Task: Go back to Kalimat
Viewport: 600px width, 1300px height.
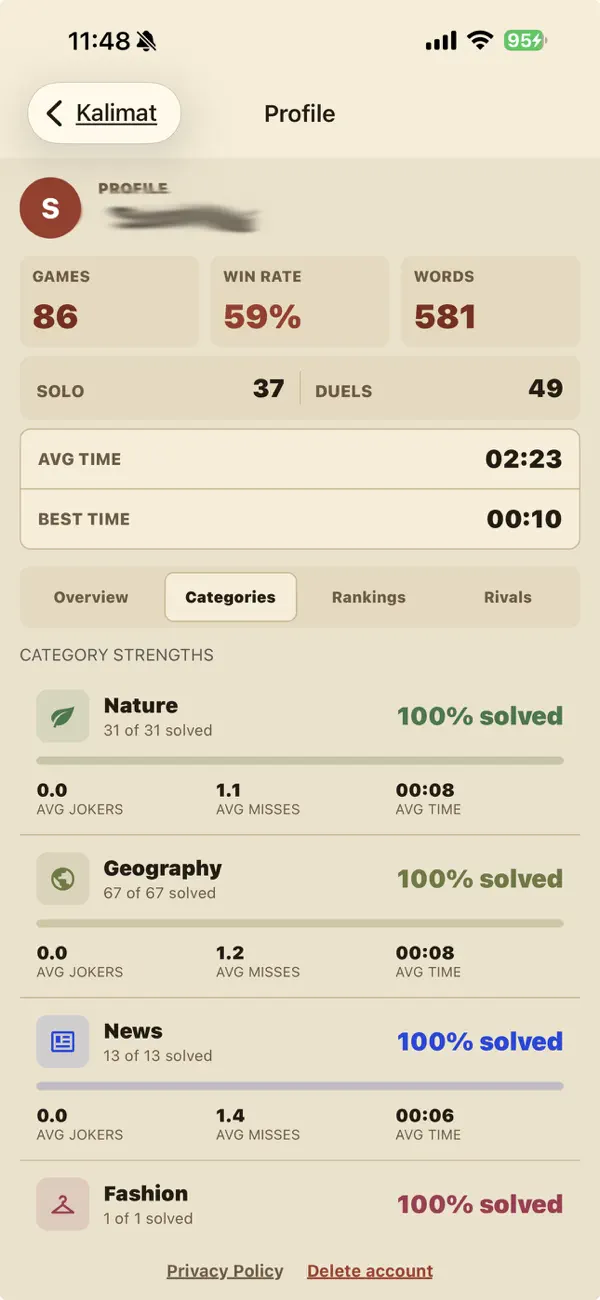Action: [104, 113]
